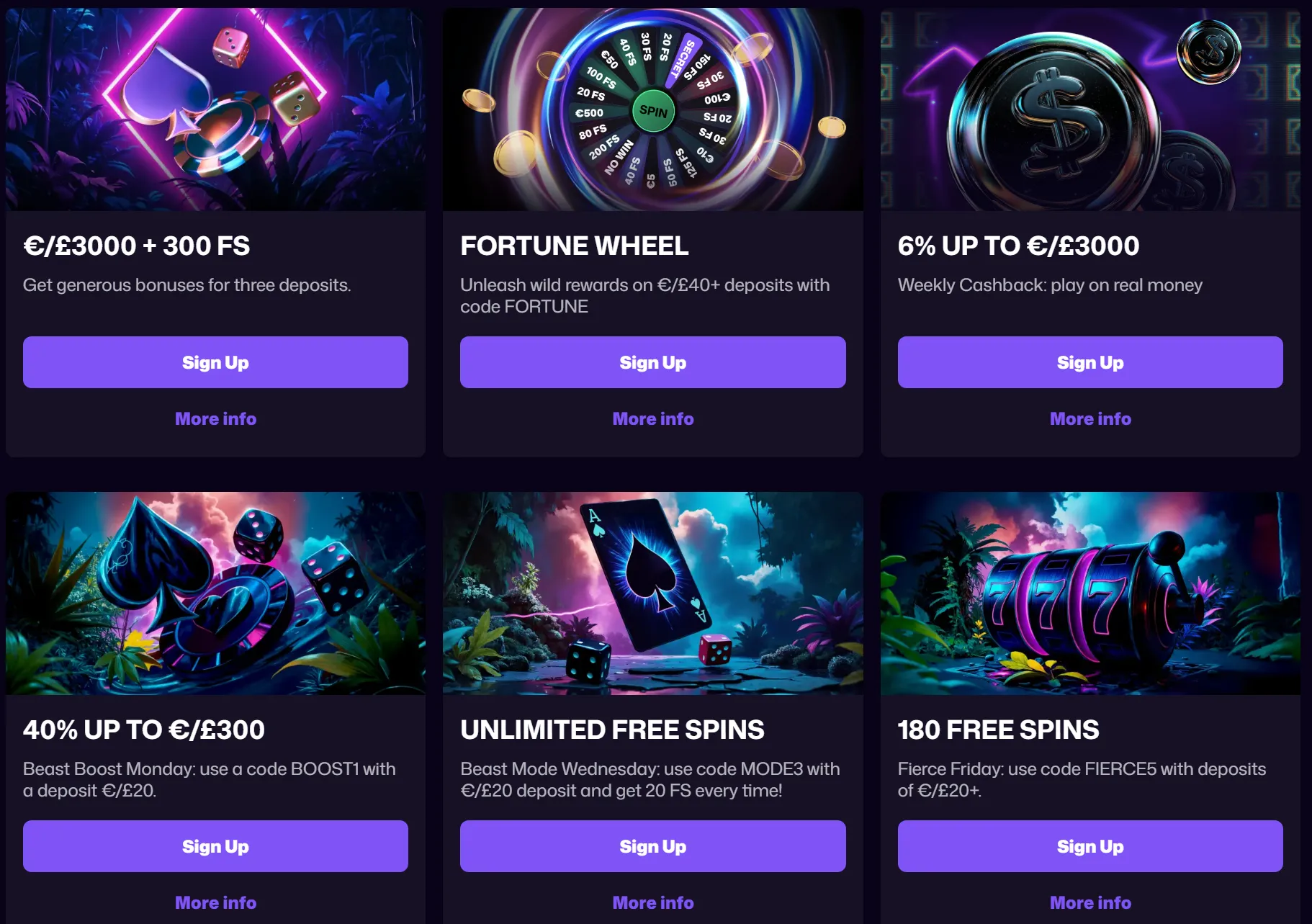
Task: Click Sign Up under €/£3000 + 300 FS offer
Action: point(215,362)
